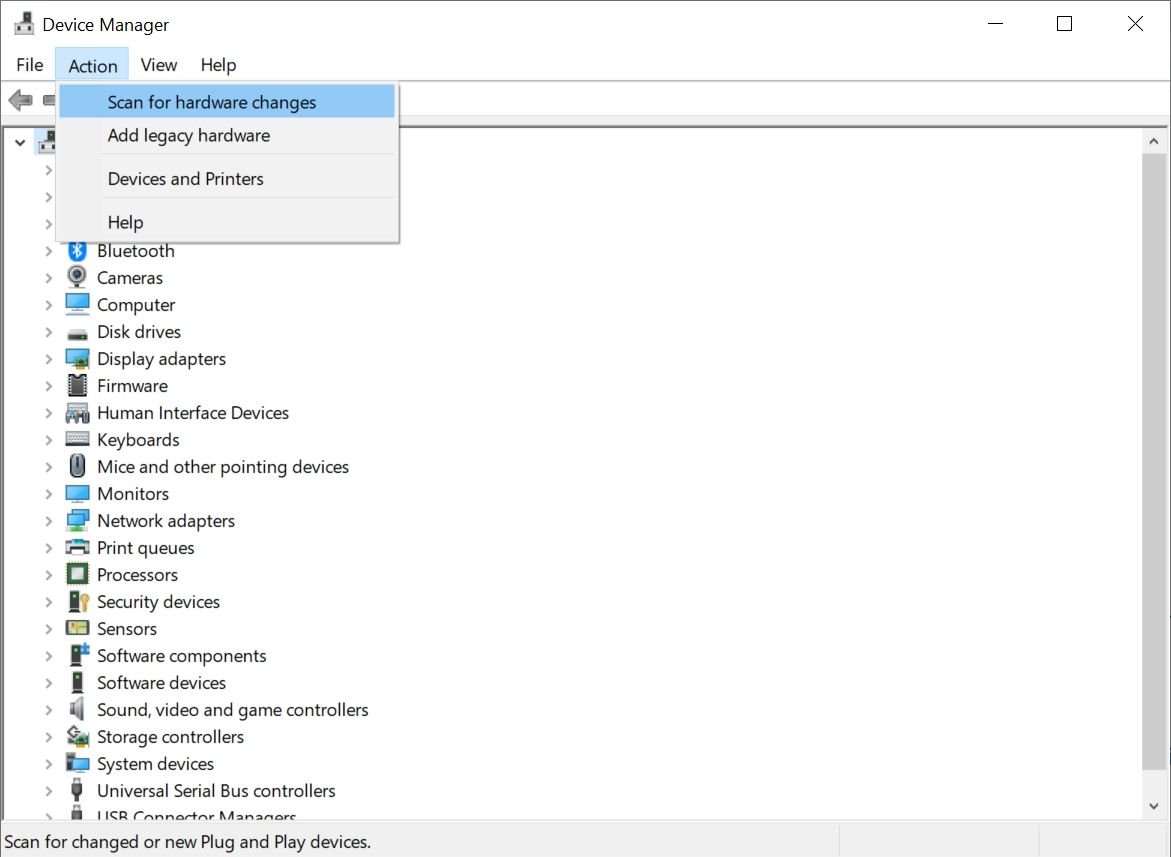Click the Display adapters icon

(x=77, y=359)
